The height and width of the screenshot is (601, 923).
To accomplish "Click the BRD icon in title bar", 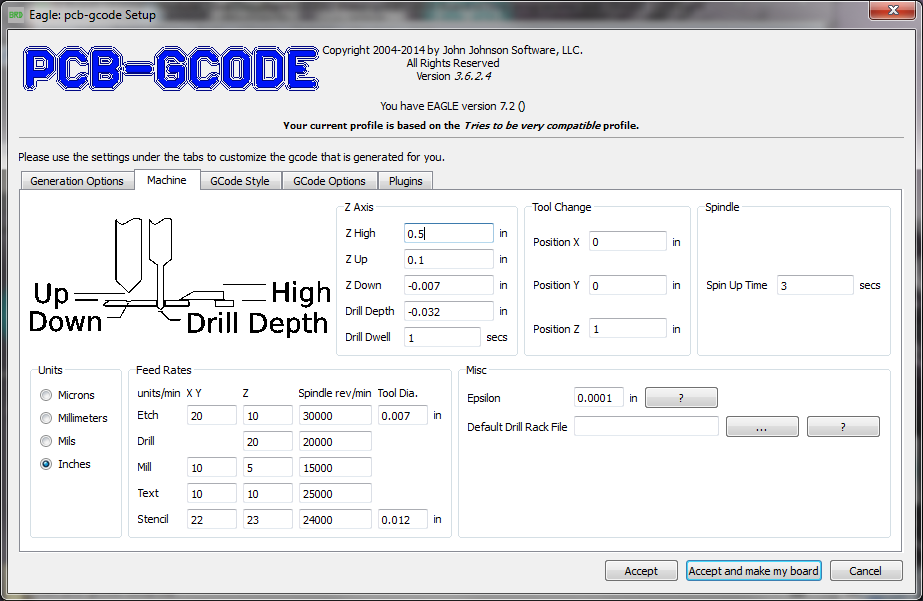I will (16, 15).
